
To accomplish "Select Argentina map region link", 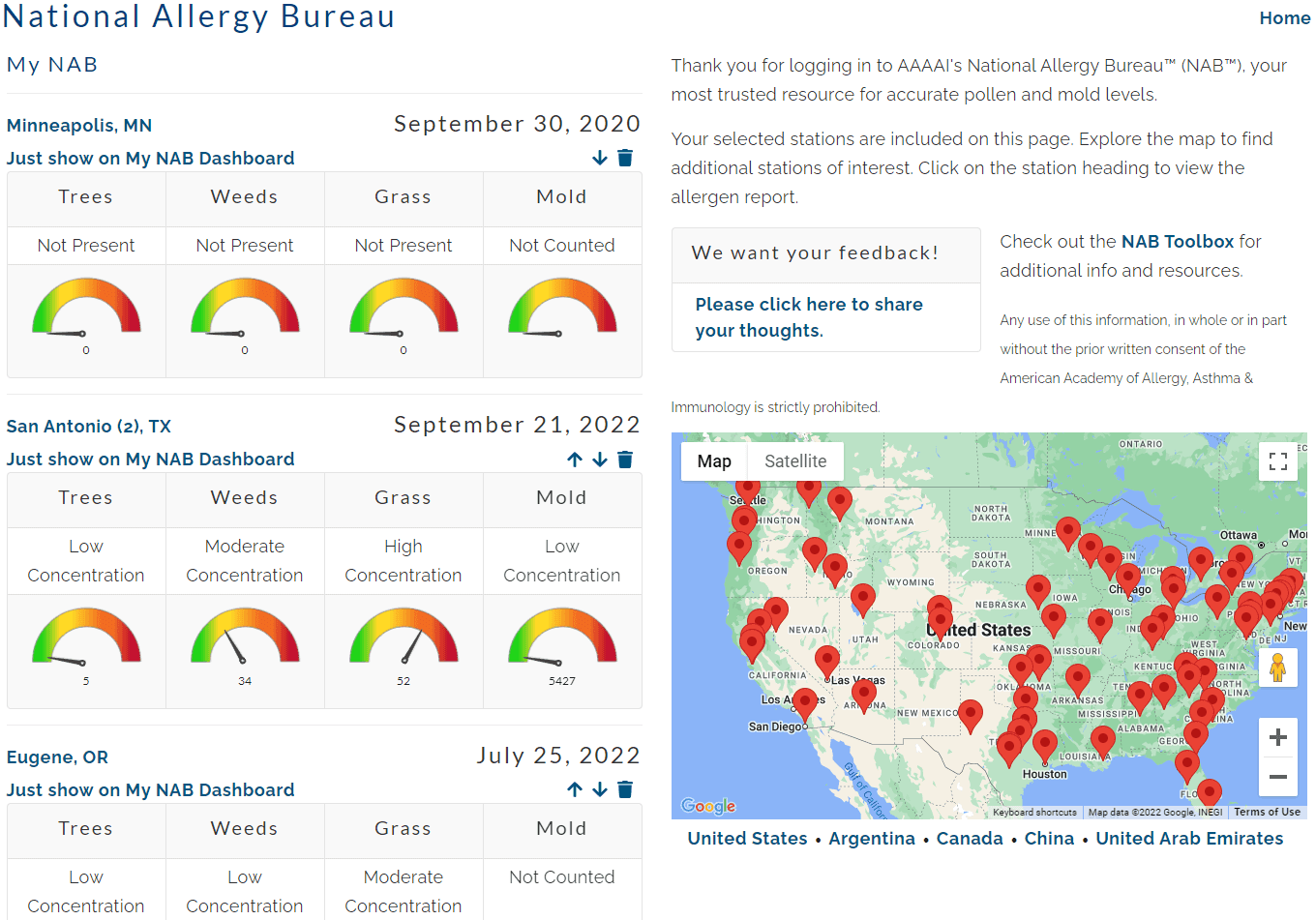I will click(872, 839).
